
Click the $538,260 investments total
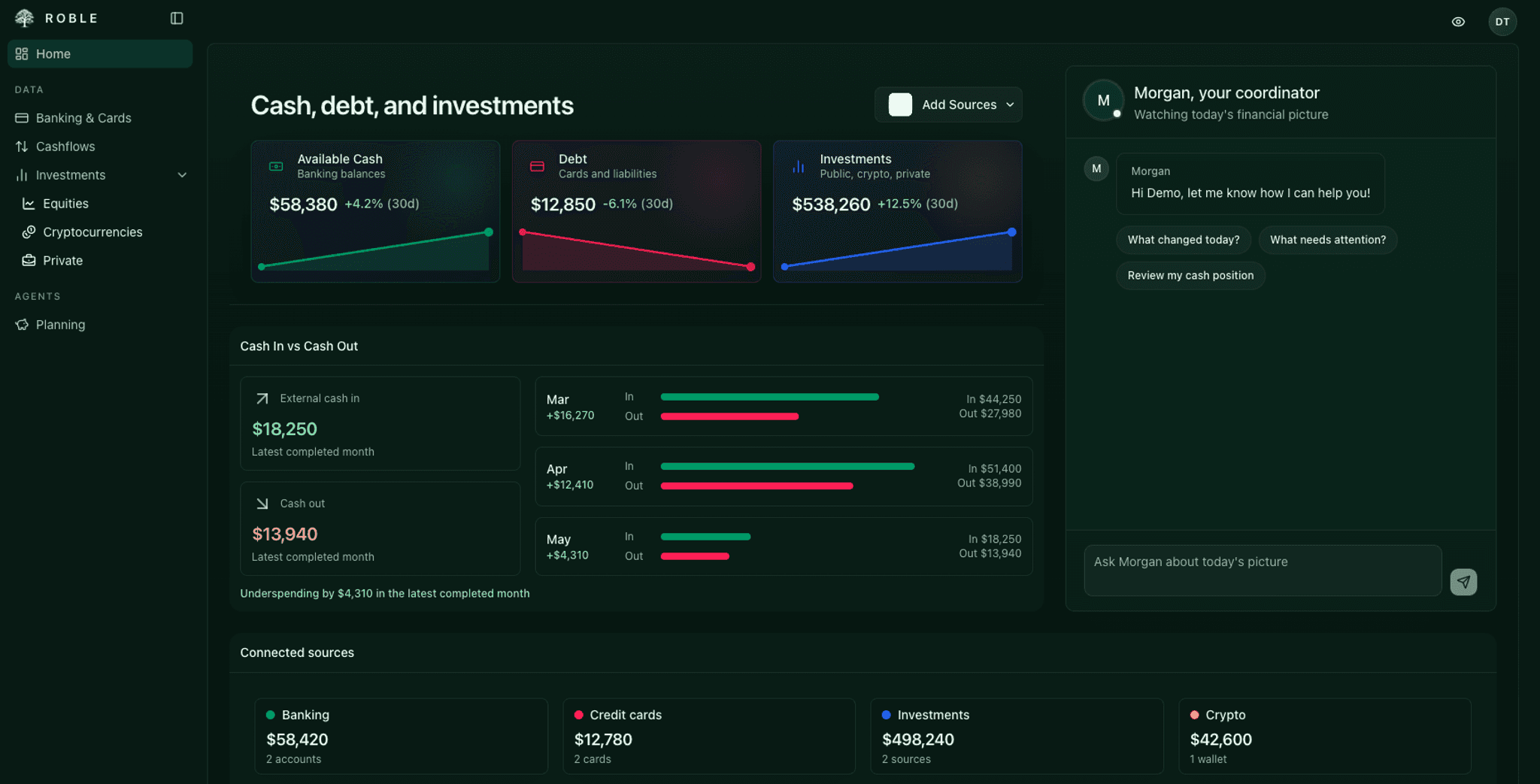coord(831,204)
